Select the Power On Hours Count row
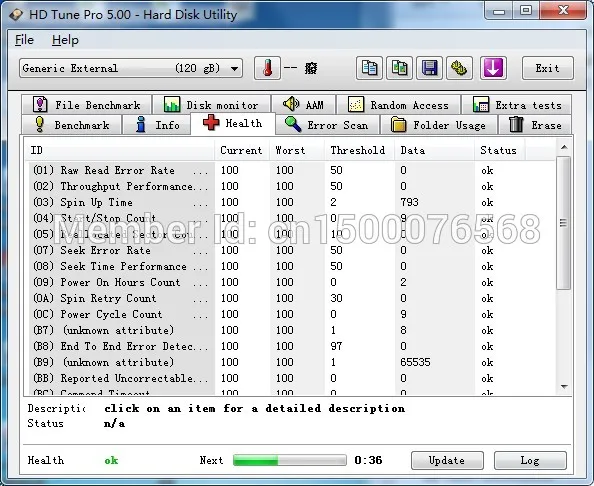Screen dimensions: 594x486 tap(291, 282)
